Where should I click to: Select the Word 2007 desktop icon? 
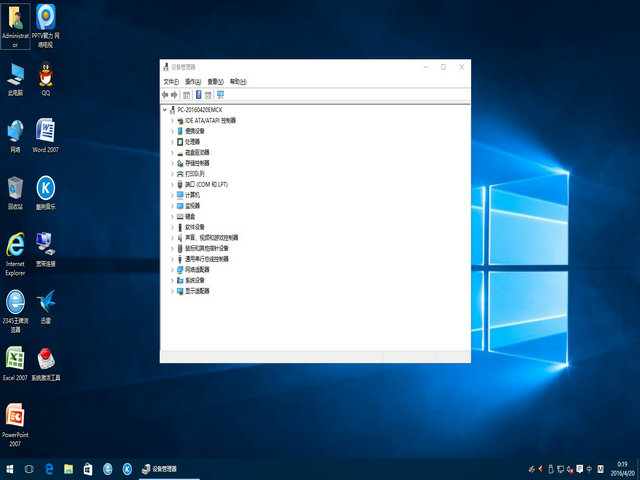pos(46,136)
